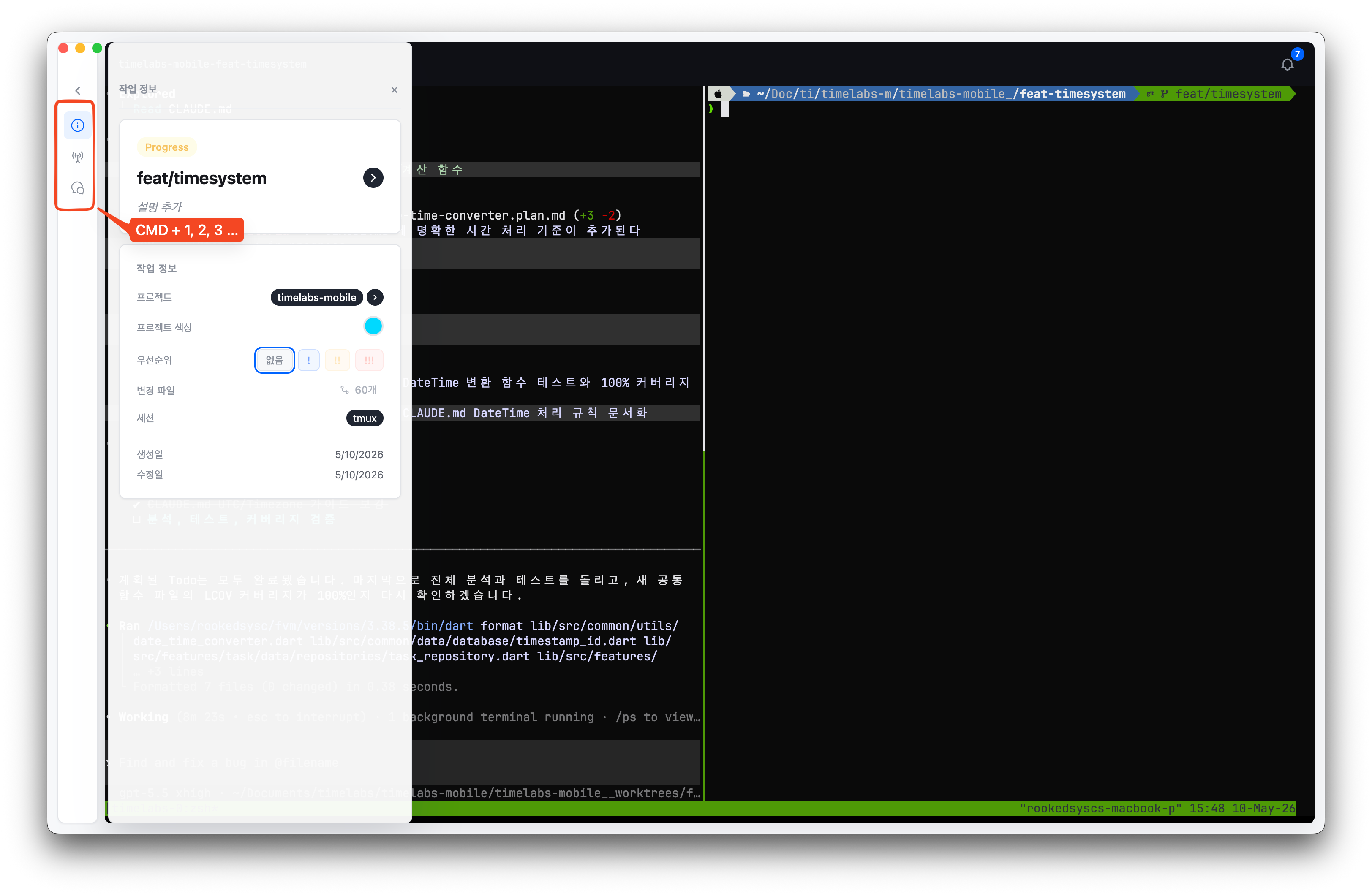Open notifications bell with badge 7

(x=1287, y=64)
